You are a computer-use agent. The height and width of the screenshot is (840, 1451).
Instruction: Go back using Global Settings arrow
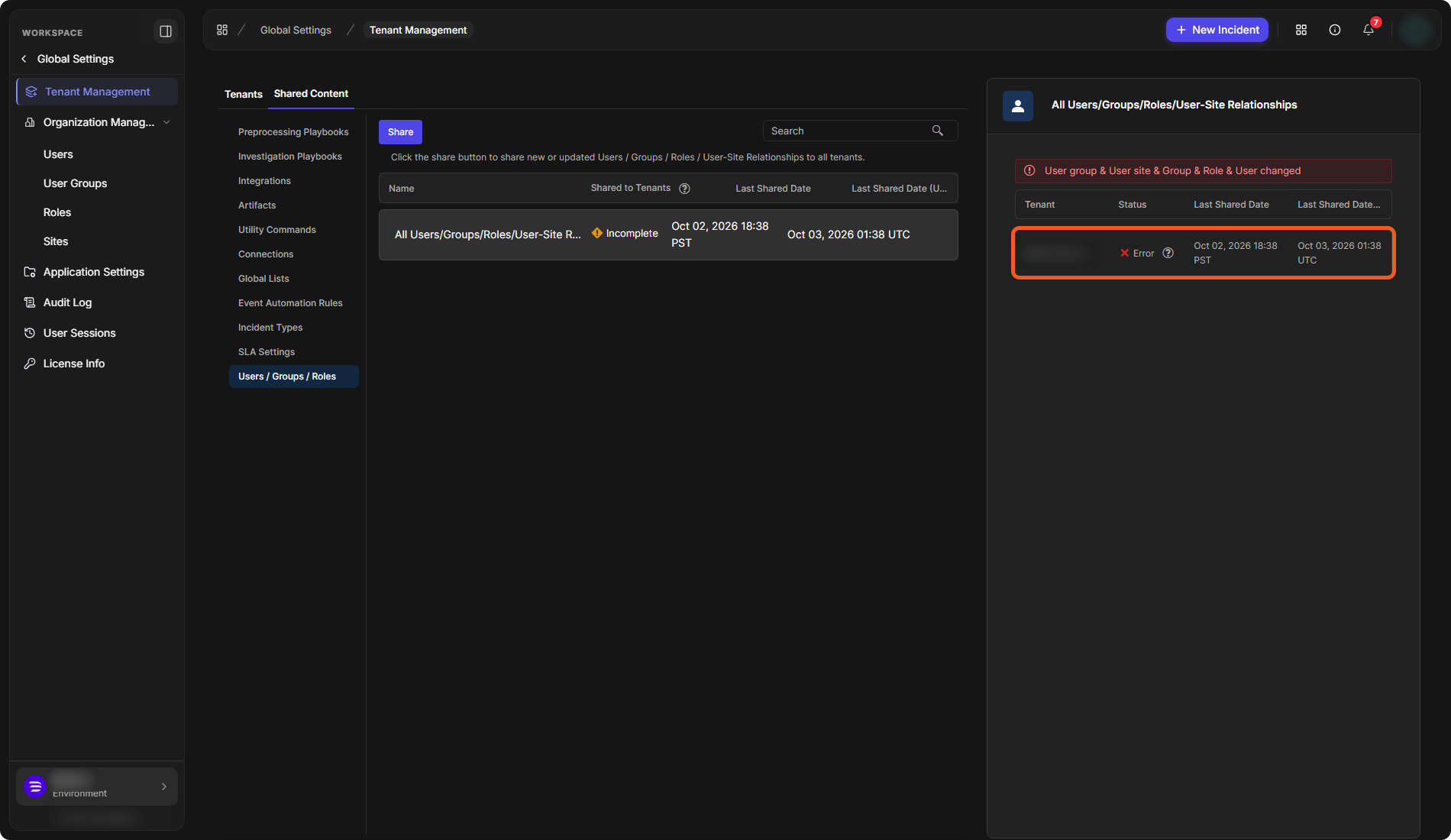point(24,59)
